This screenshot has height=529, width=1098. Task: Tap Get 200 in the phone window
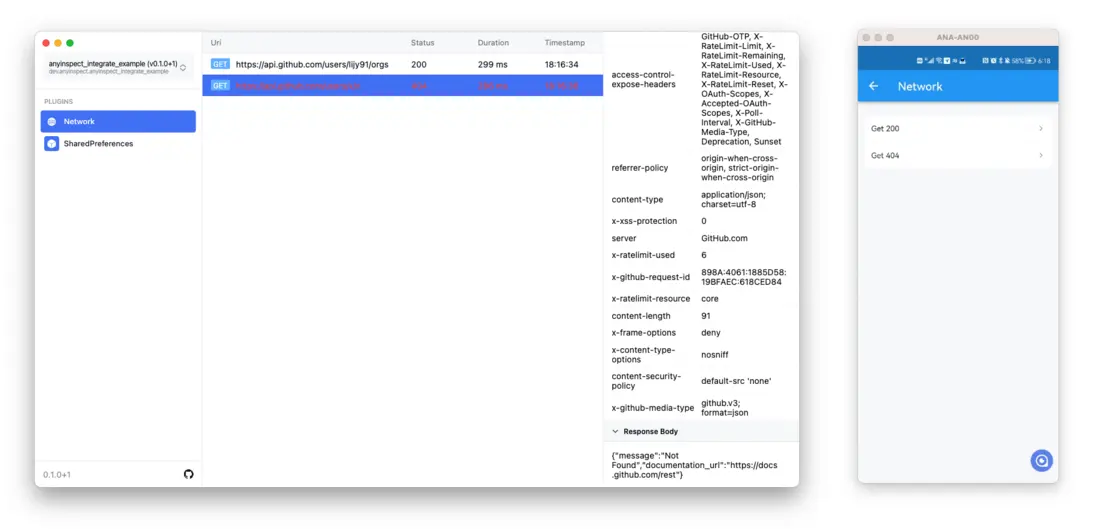pyautogui.click(x=957, y=128)
